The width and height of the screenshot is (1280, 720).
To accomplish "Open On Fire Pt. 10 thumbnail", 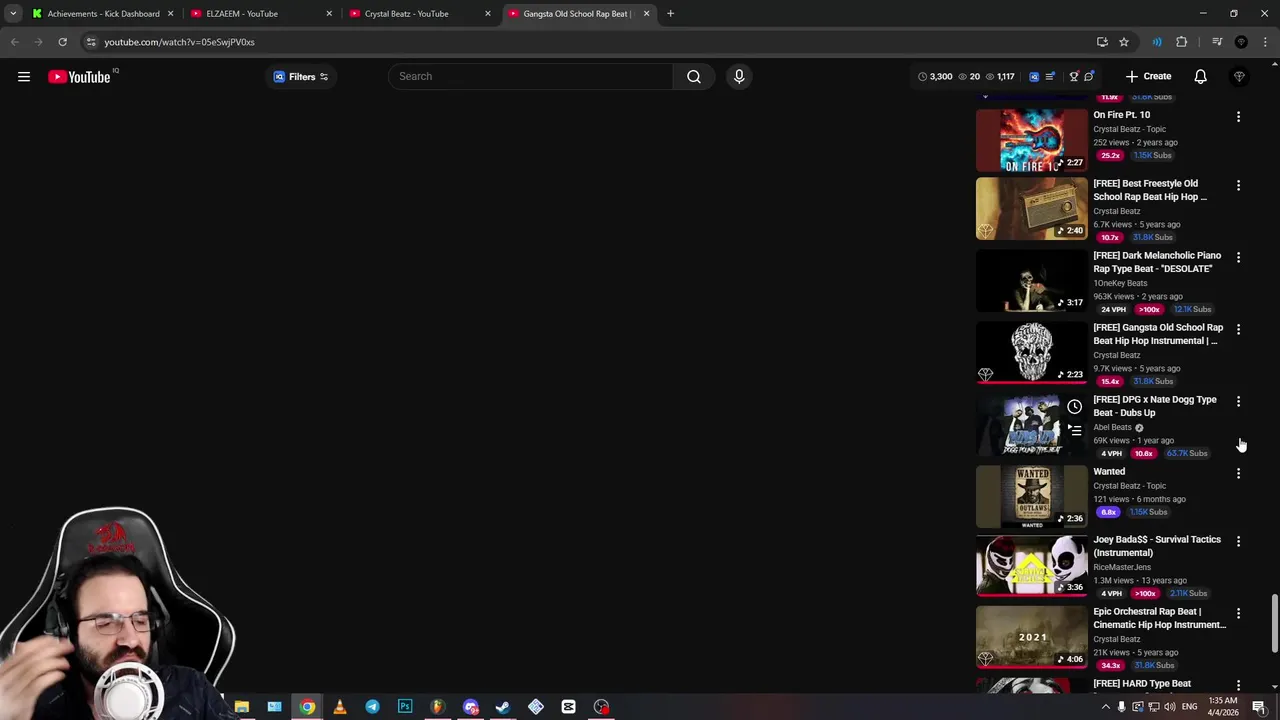I will click(x=1031, y=140).
